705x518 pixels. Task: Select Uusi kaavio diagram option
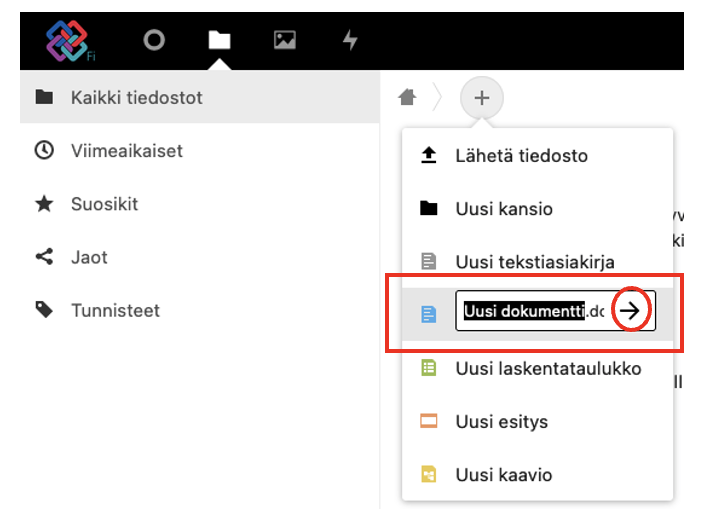coord(503,475)
